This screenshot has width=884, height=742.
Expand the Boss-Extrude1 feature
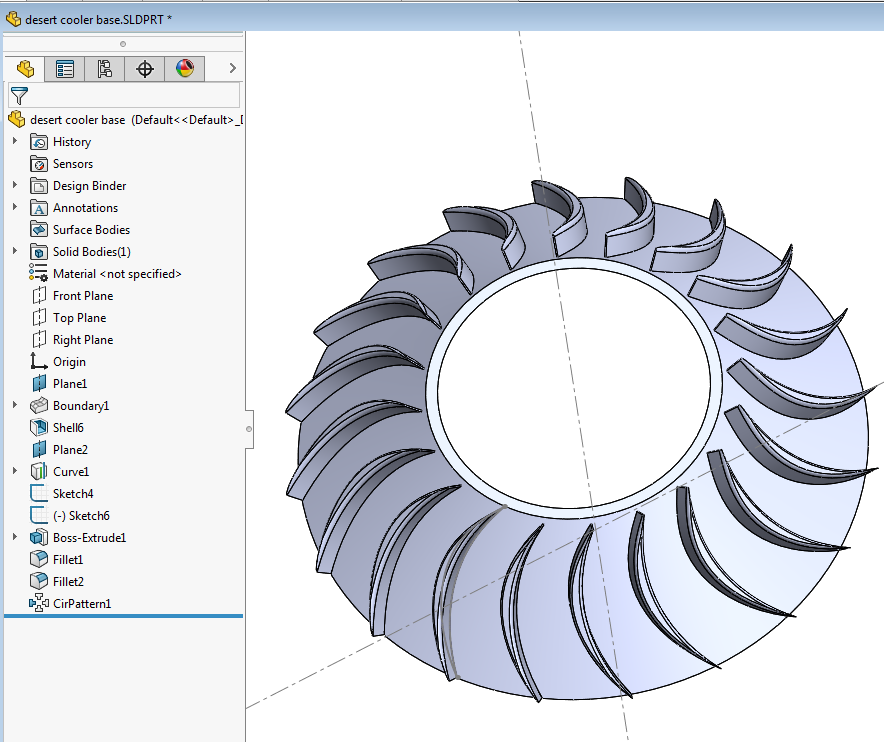(15, 538)
